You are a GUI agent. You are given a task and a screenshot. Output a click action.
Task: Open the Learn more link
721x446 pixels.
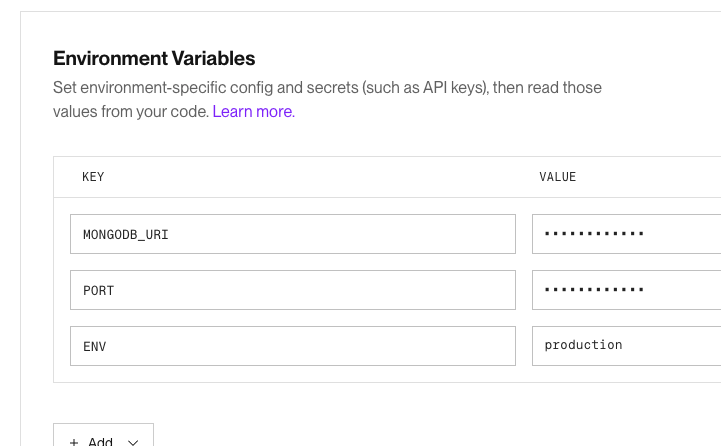253,111
